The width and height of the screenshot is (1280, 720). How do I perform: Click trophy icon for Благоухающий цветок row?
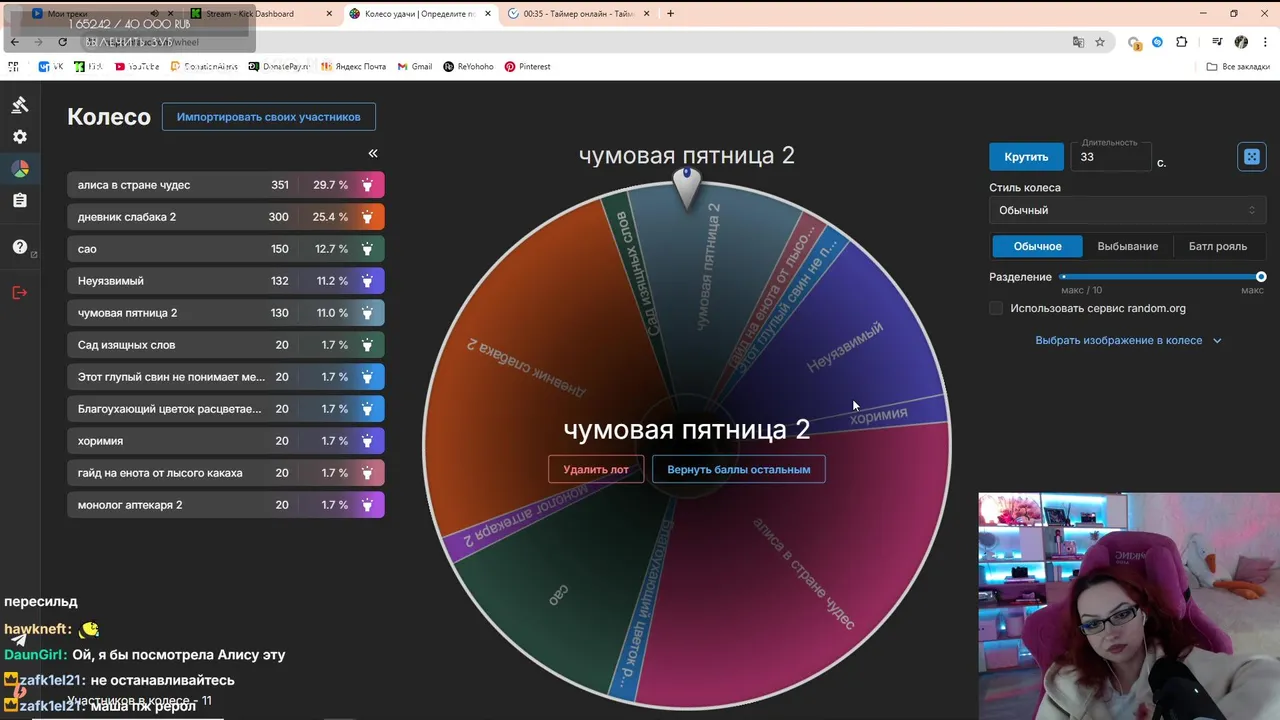click(x=368, y=409)
